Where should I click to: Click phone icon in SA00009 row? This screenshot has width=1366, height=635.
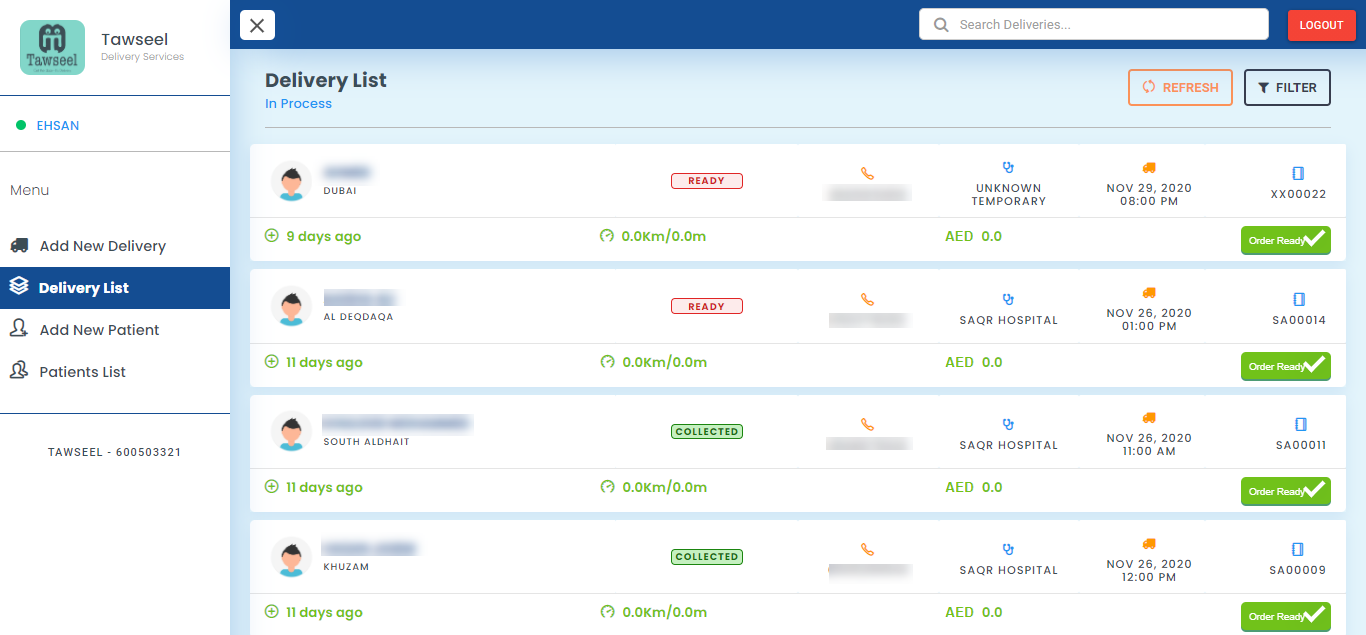pos(867,549)
